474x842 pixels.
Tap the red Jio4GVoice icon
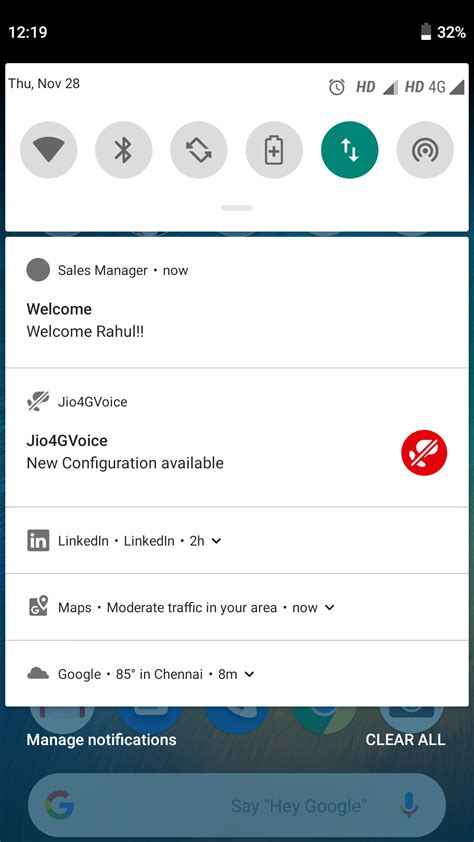pyautogui.click(x=424, y=452)
